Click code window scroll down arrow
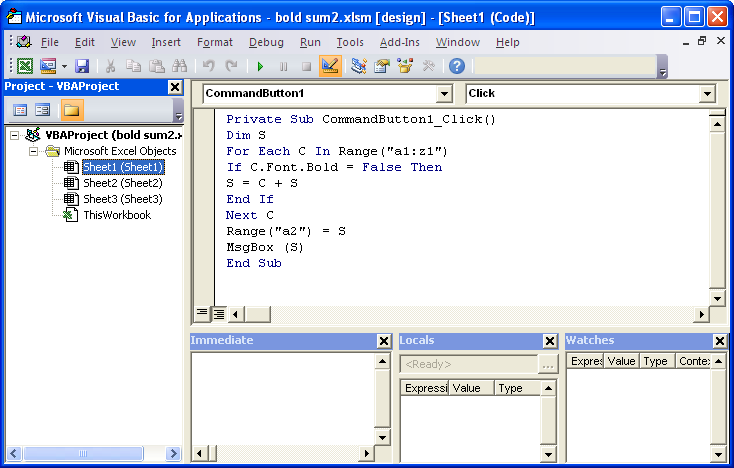This screenshot has height=468, width=734. 717,298
